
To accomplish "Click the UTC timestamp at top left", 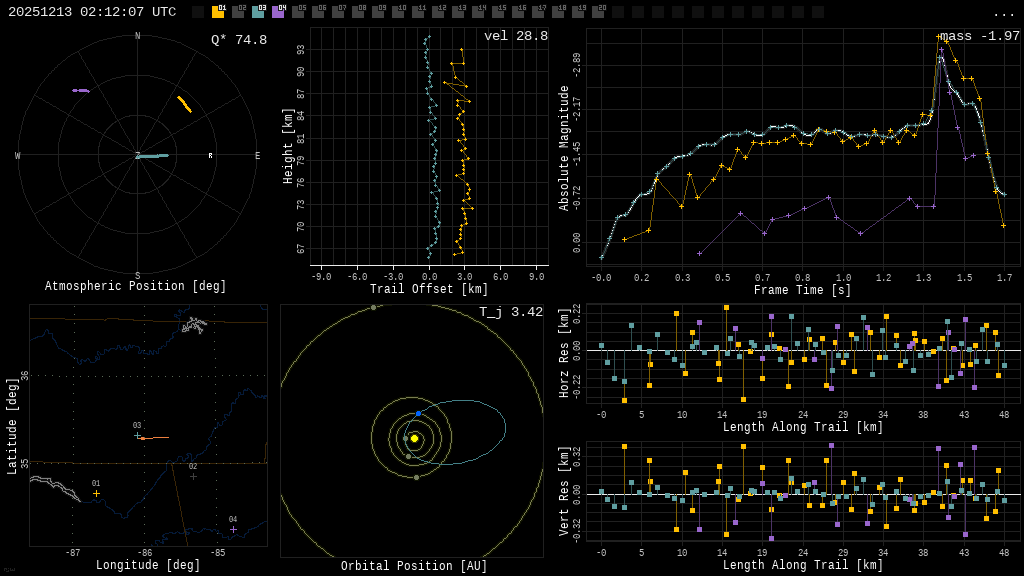I will [x=92, y=12].
